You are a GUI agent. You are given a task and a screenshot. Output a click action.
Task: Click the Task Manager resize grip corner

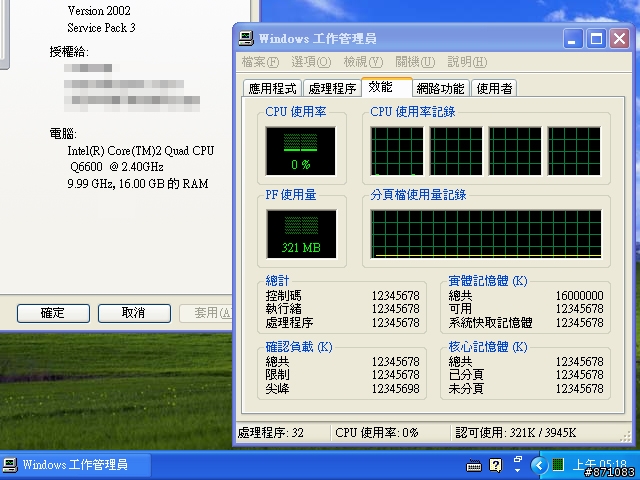click(626, 438)
